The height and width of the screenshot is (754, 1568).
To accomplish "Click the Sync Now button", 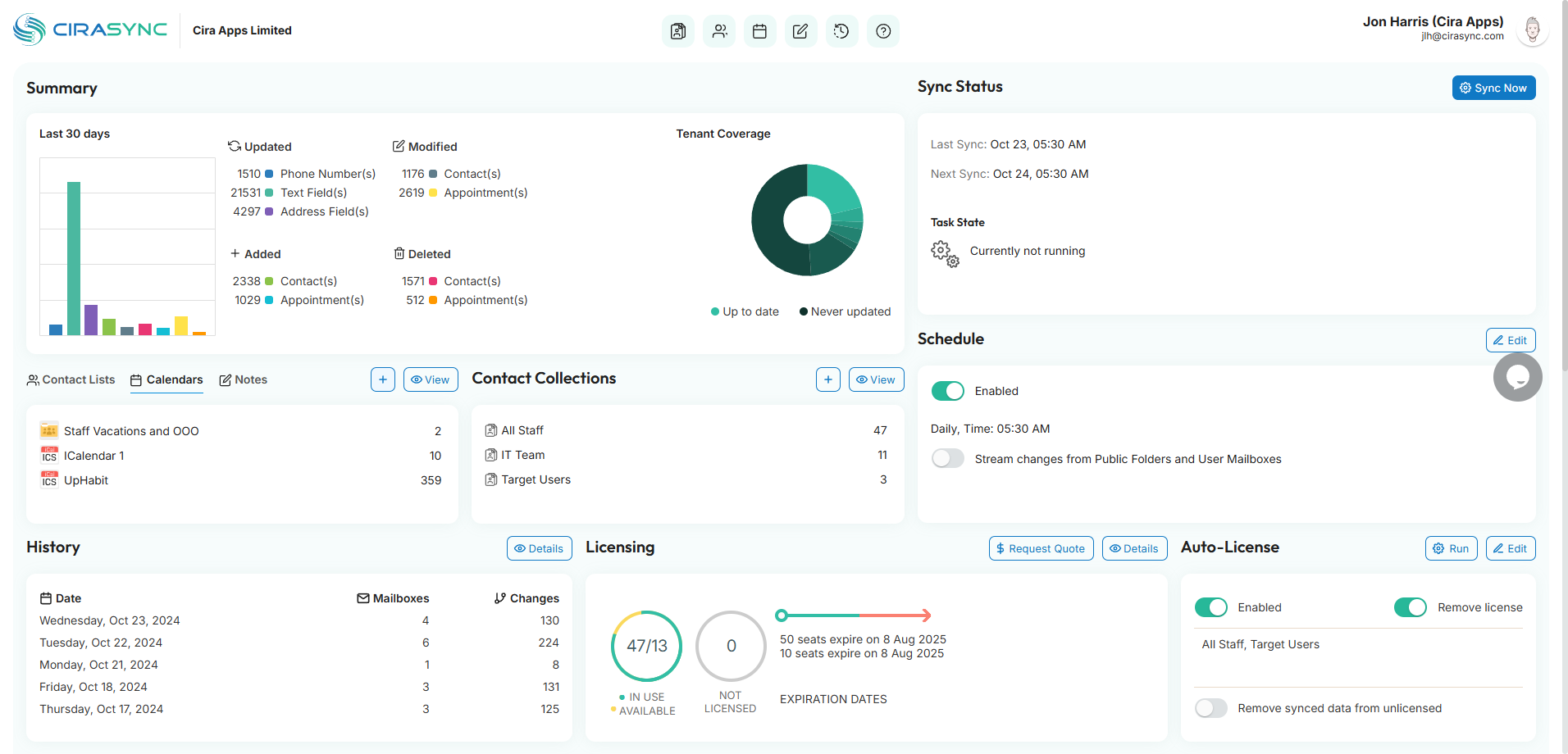I will tap(1493, 88).
